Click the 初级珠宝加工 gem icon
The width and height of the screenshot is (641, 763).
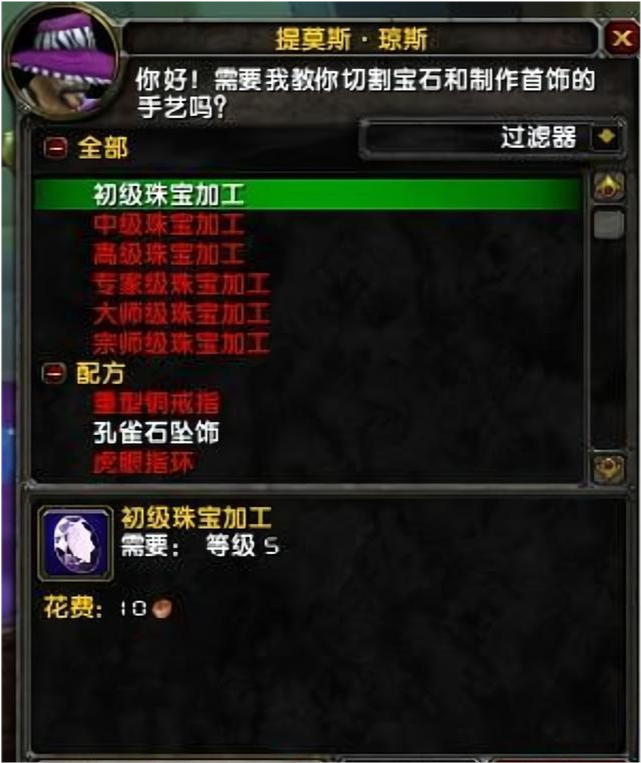tap(75, 543)
